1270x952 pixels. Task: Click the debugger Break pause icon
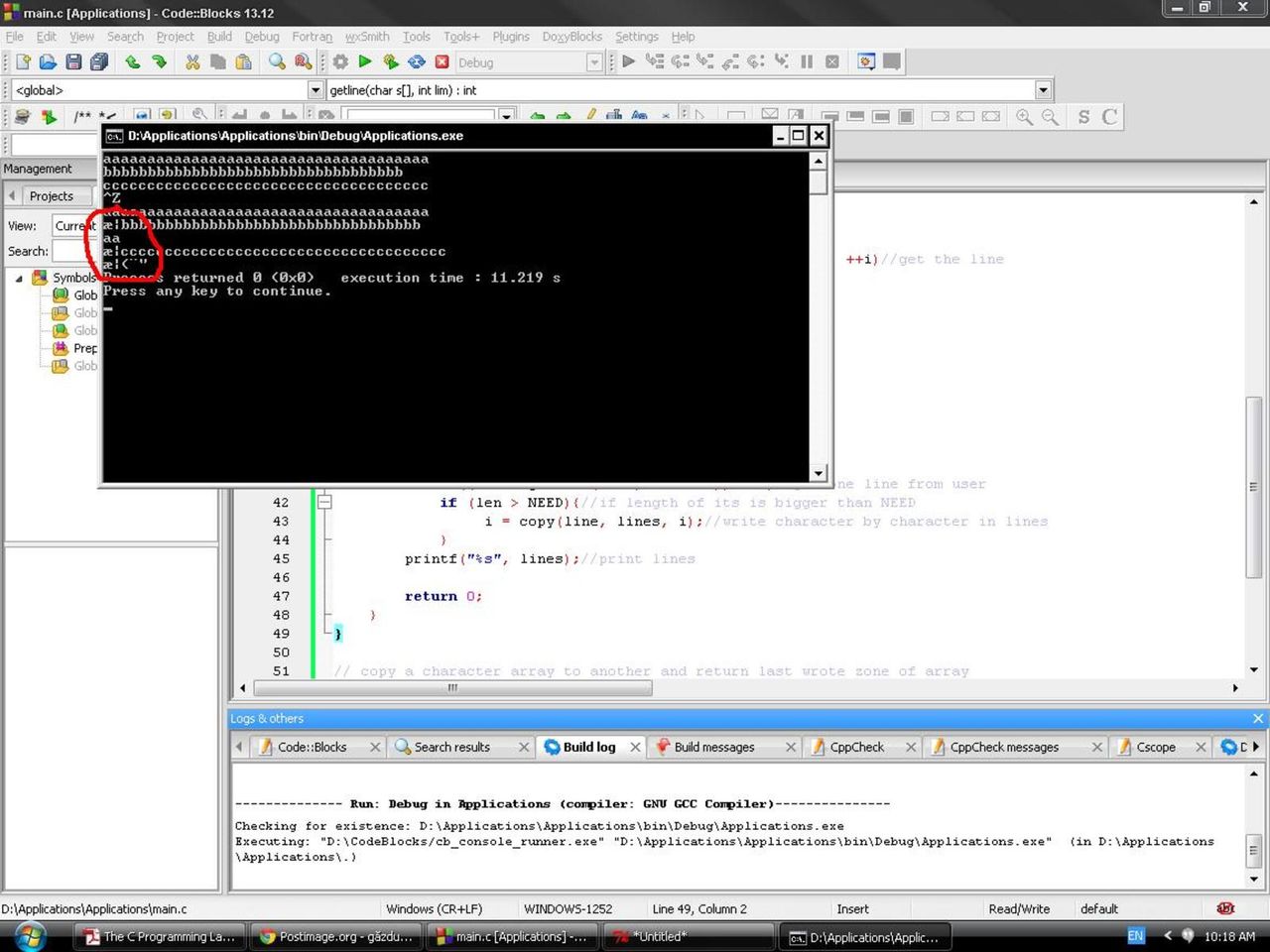coord(807,61)
